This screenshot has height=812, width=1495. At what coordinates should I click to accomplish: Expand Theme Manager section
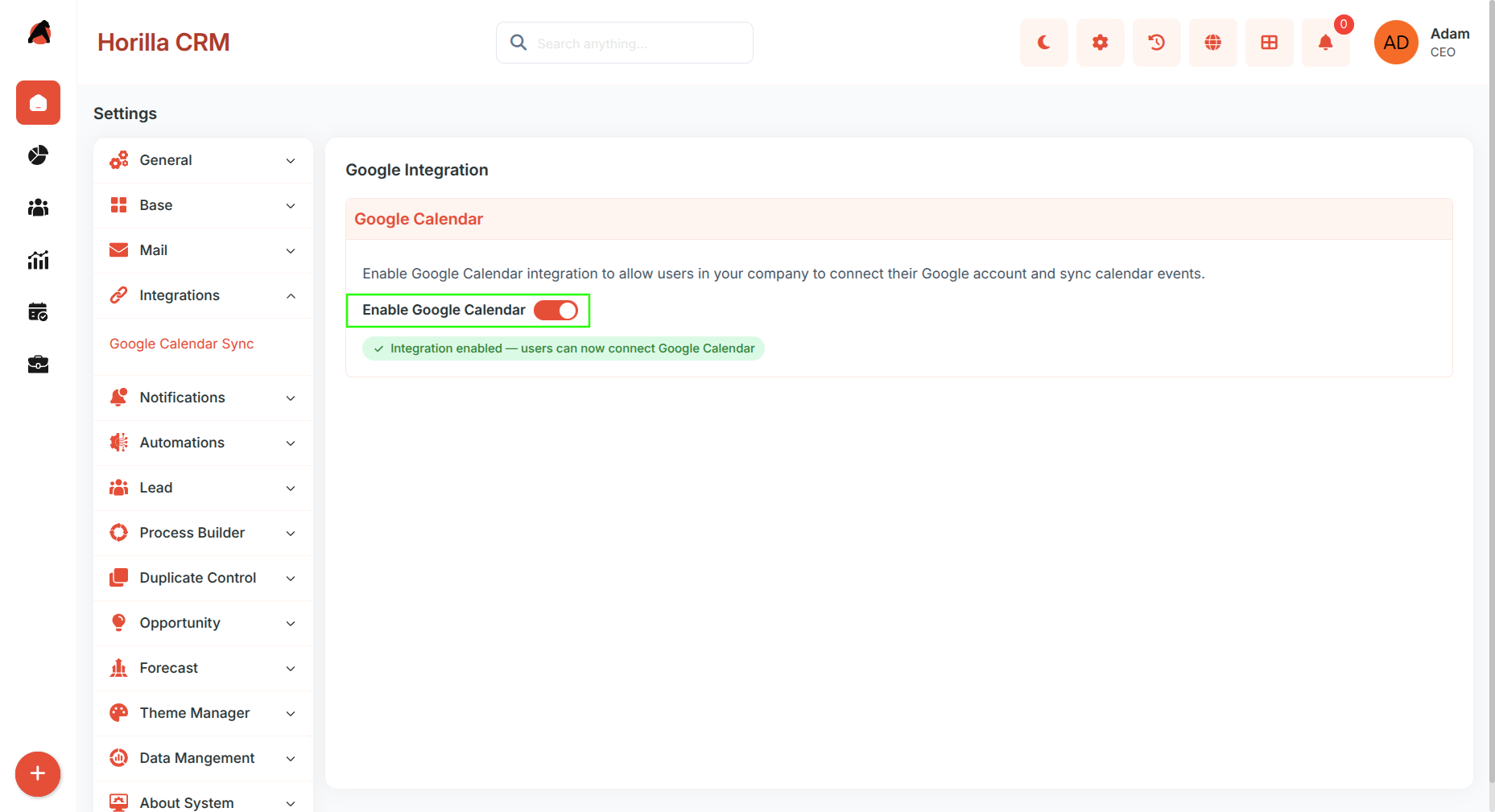pos(203,713)
